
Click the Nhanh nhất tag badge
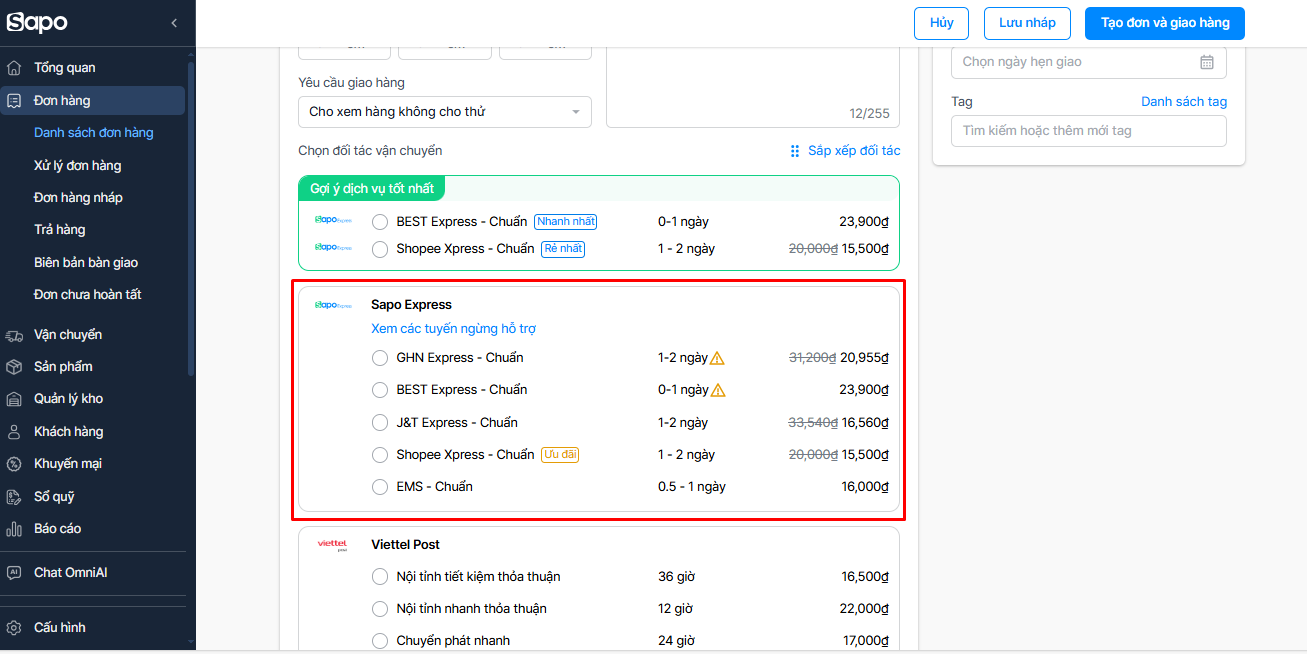coord(566,222)
